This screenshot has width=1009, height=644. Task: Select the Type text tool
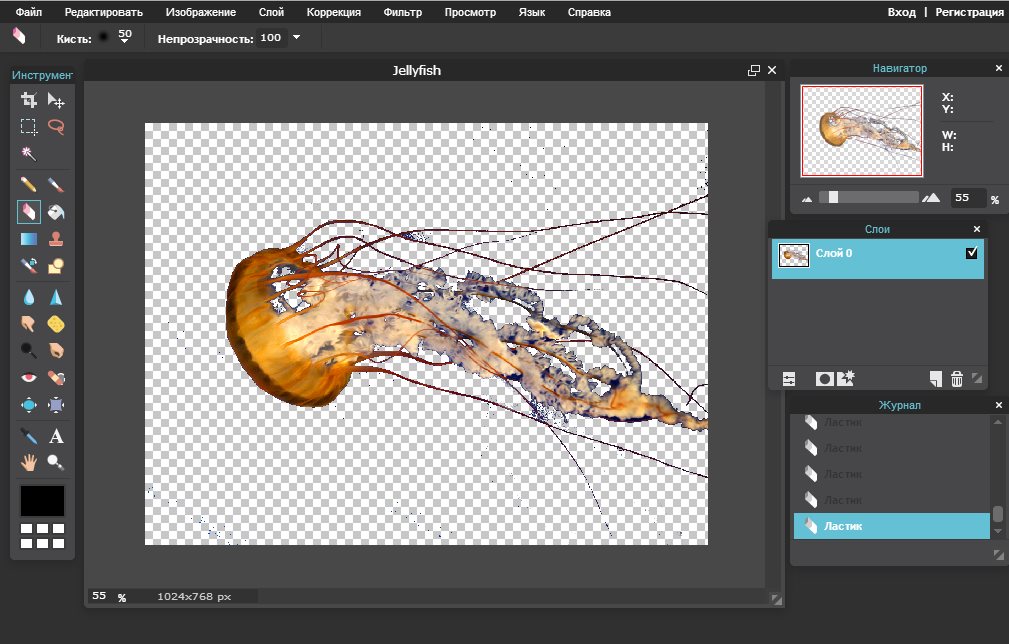point(56,436)
